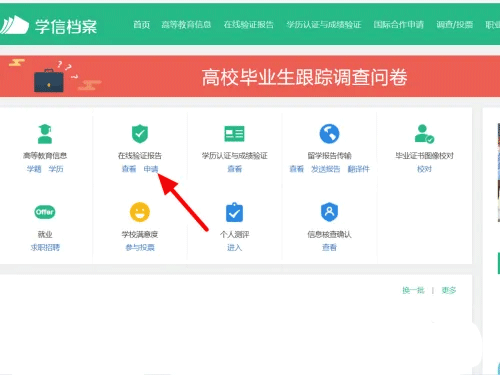Click 发送报告 under 留学报告传输
500x375 pixels.
click(325, 169)
